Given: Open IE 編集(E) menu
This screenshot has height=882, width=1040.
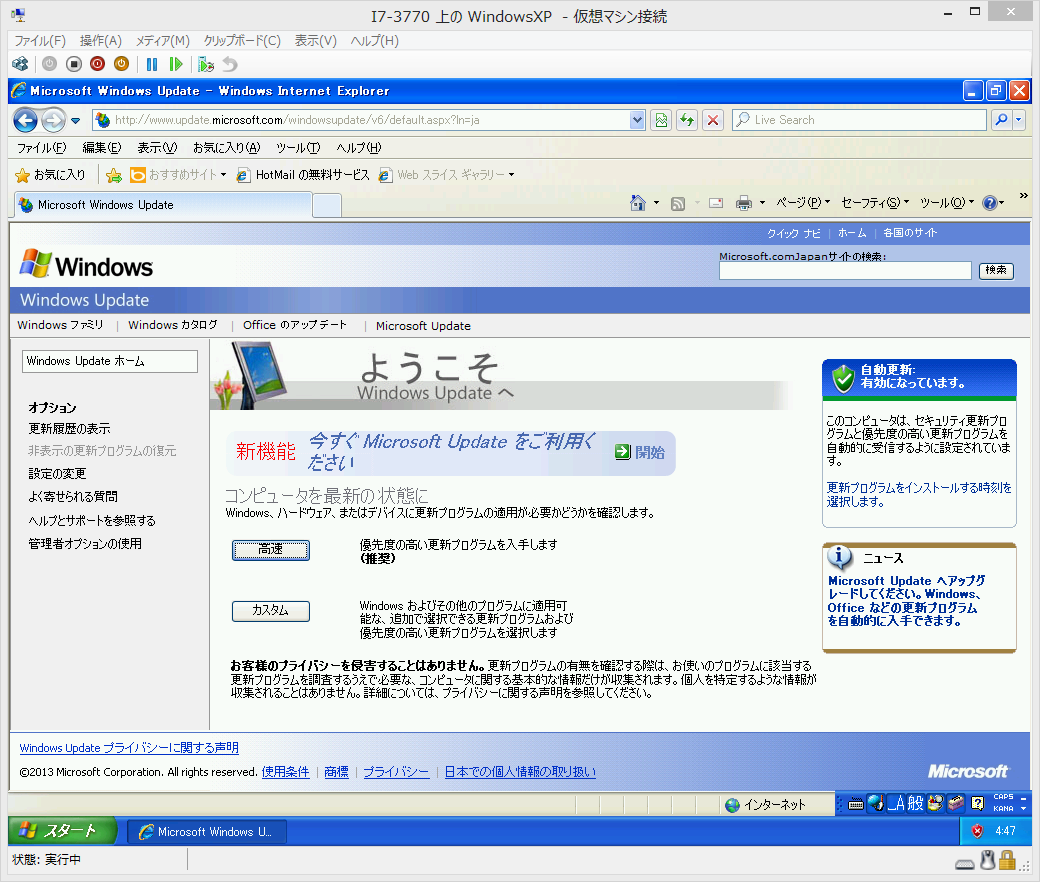Looking at the screenshot, I should [x=101, y=148].
